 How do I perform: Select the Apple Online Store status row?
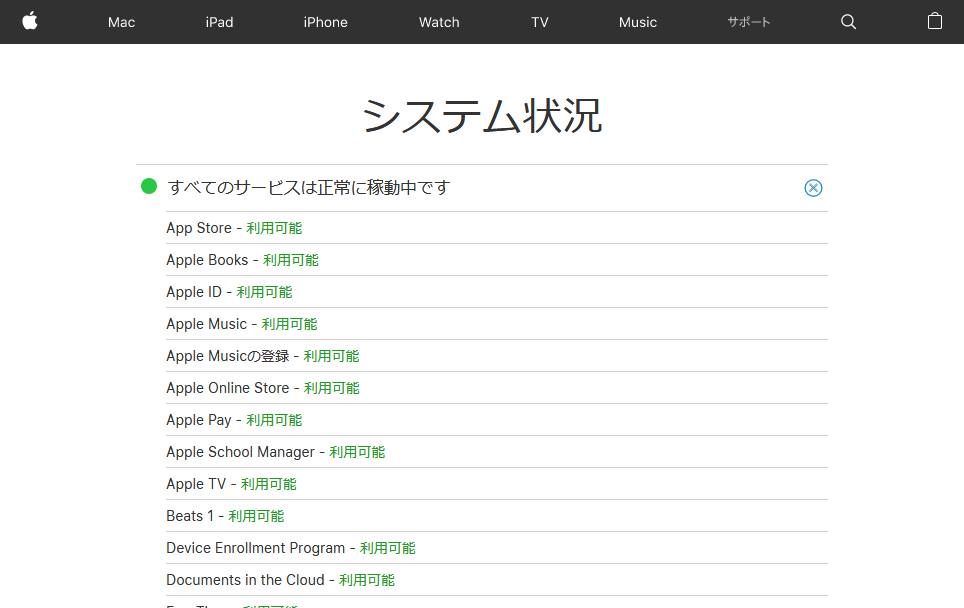point(497,388)
